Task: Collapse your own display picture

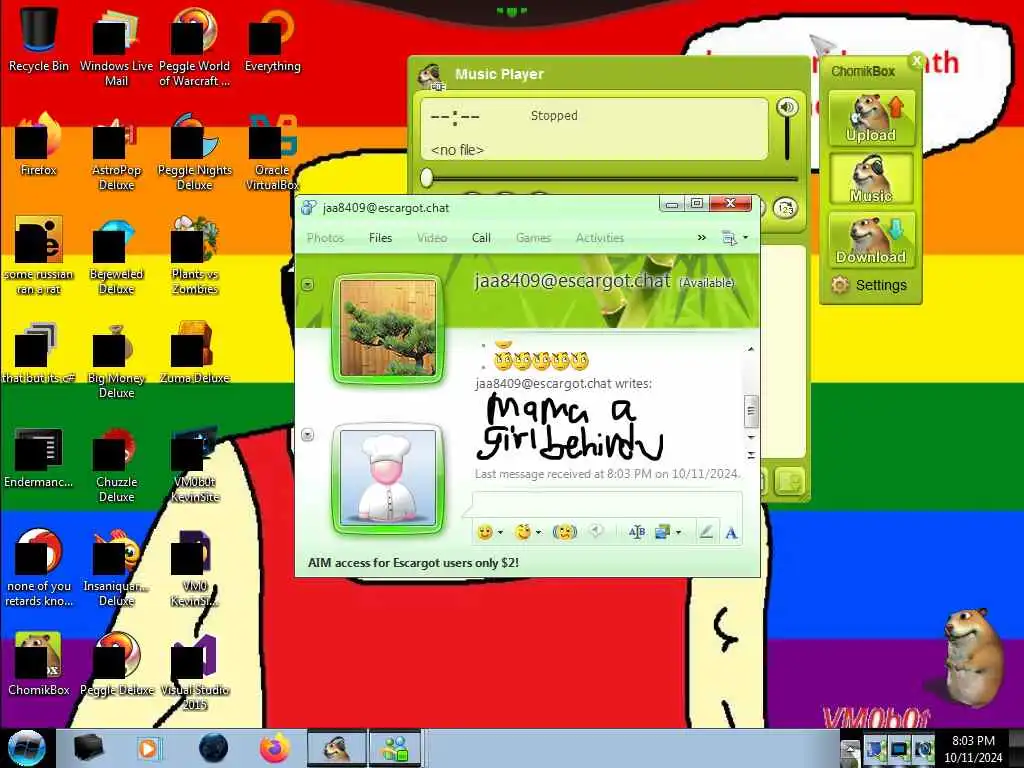Action: tap(308, 434)
